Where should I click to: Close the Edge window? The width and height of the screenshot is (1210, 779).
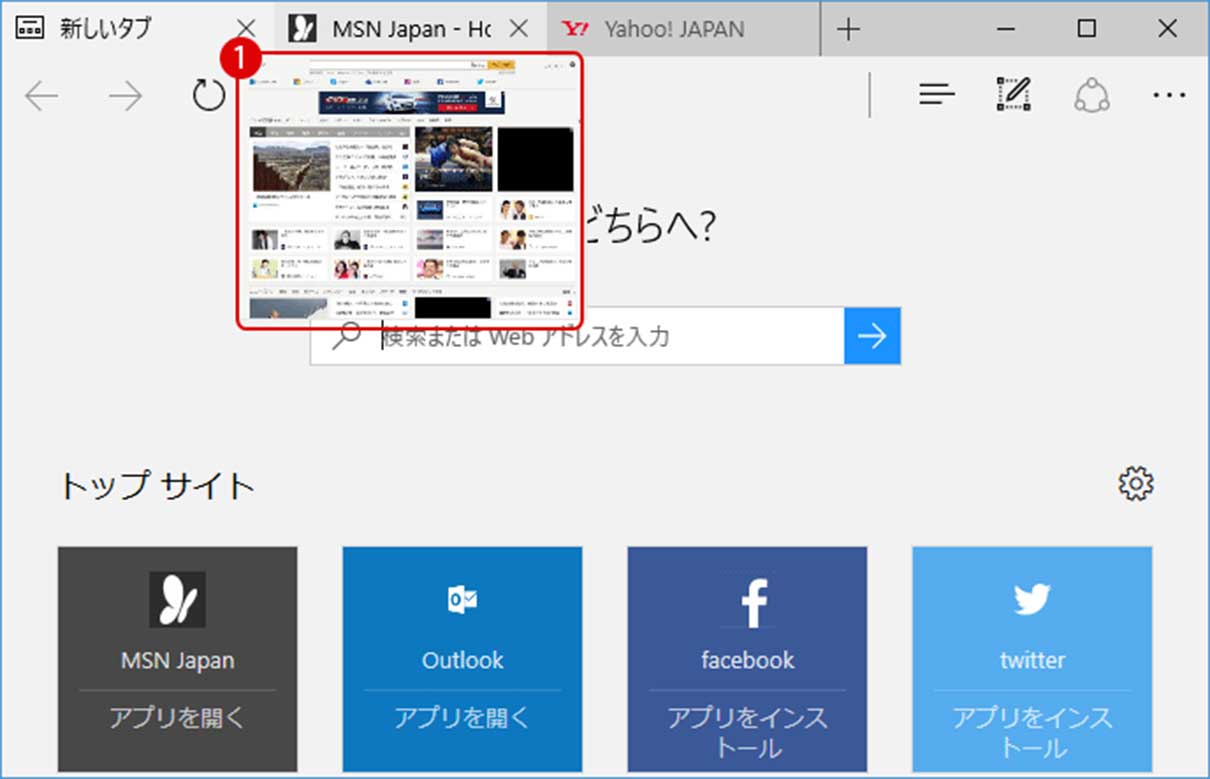click(x=1167, y=29)
